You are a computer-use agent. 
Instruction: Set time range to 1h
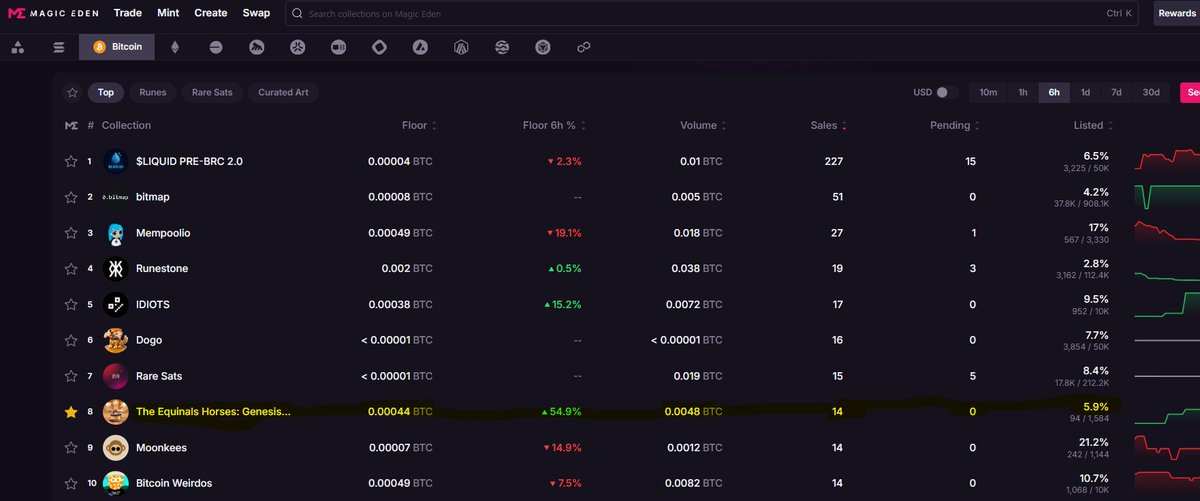(1023, 92)
